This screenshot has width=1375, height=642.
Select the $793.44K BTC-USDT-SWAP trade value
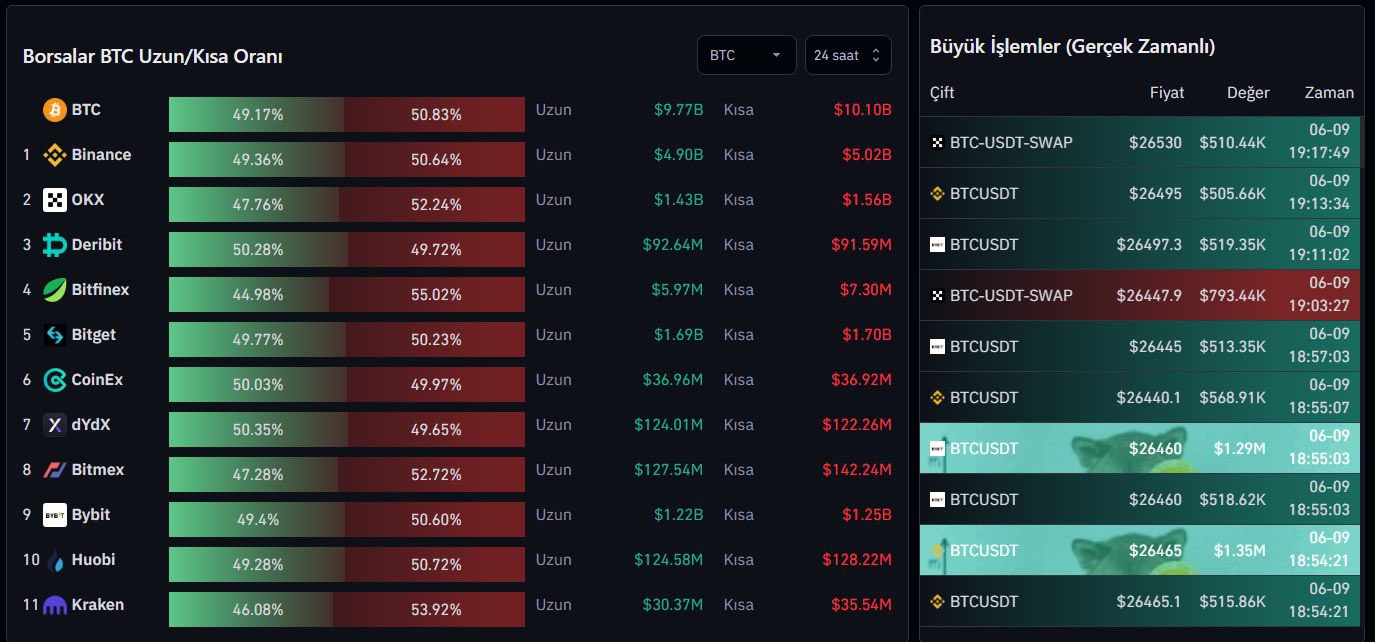click(x=1233, y=296)
